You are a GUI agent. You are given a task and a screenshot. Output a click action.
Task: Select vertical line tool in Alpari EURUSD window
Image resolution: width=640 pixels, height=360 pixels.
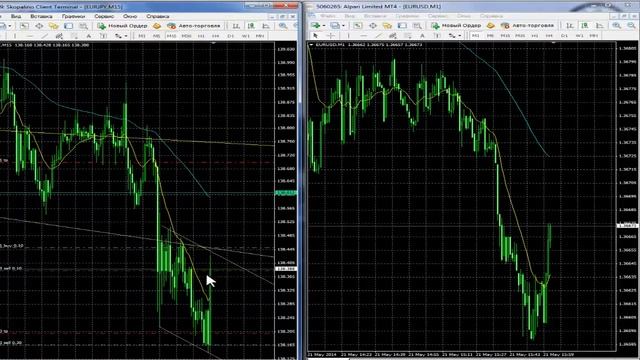click(x=348, y=36)
